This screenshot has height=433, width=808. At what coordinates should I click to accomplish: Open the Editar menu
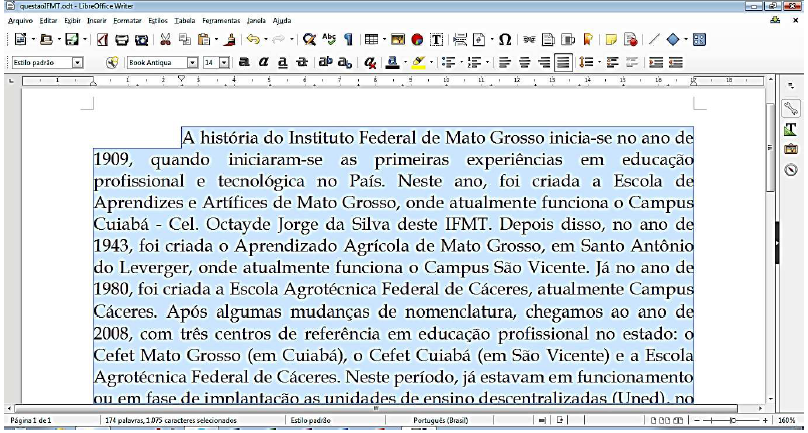pos(48,21)
